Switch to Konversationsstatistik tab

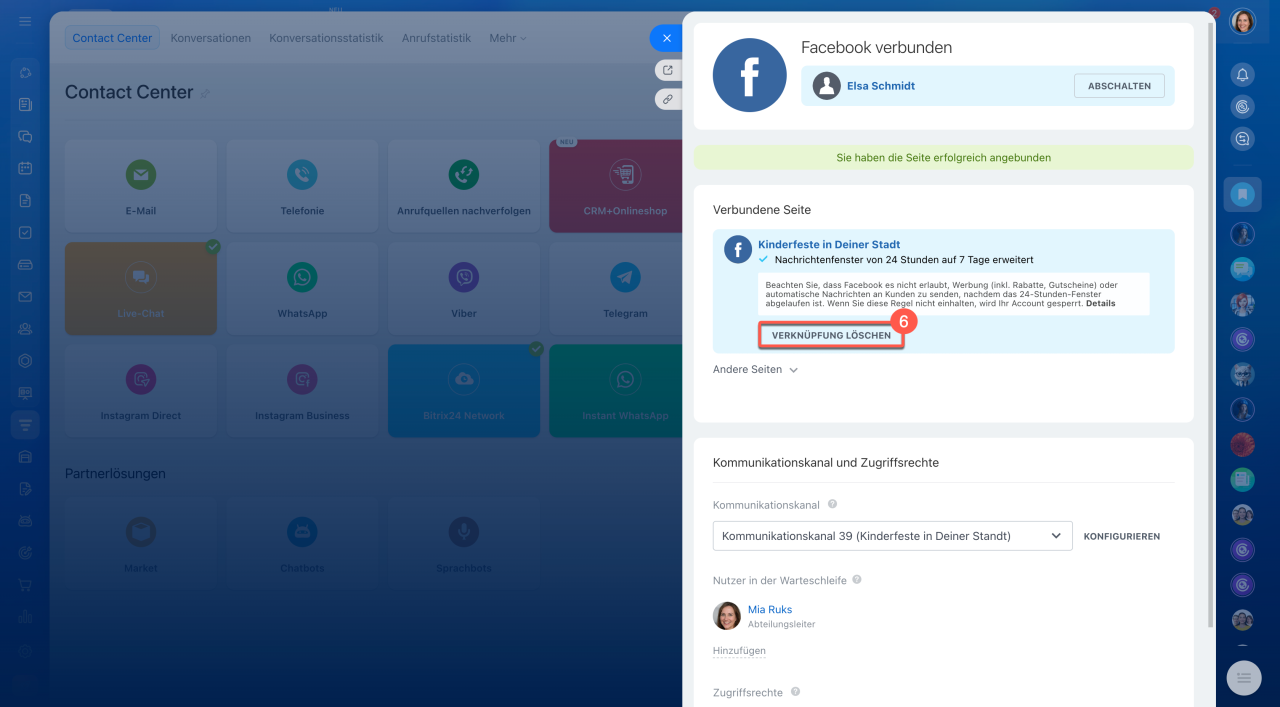[x=326, y=38]
